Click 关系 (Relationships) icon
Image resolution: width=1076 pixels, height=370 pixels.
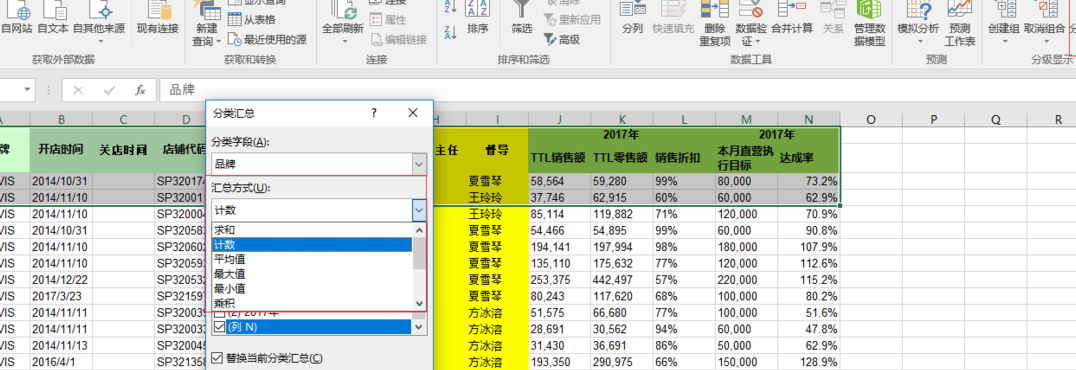point(833,18)
